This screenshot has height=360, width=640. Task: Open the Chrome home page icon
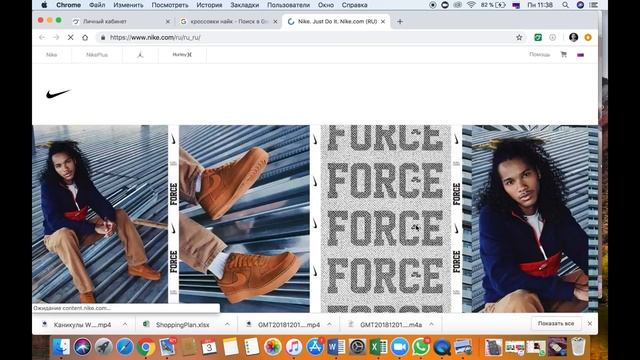coord(85,38)
